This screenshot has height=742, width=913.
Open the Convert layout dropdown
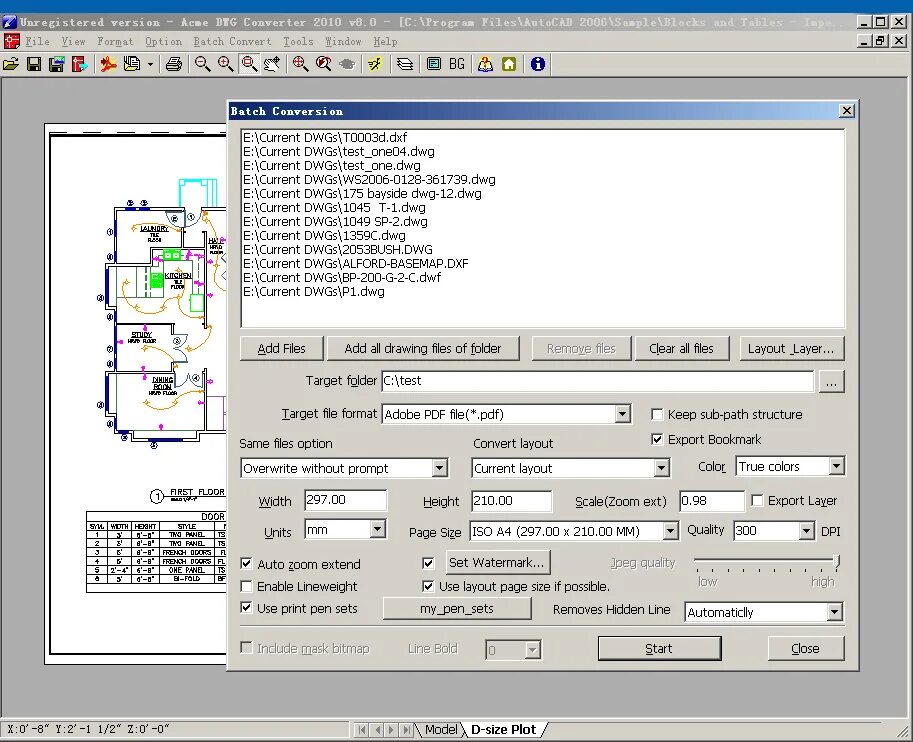click(x=661, y=468)
